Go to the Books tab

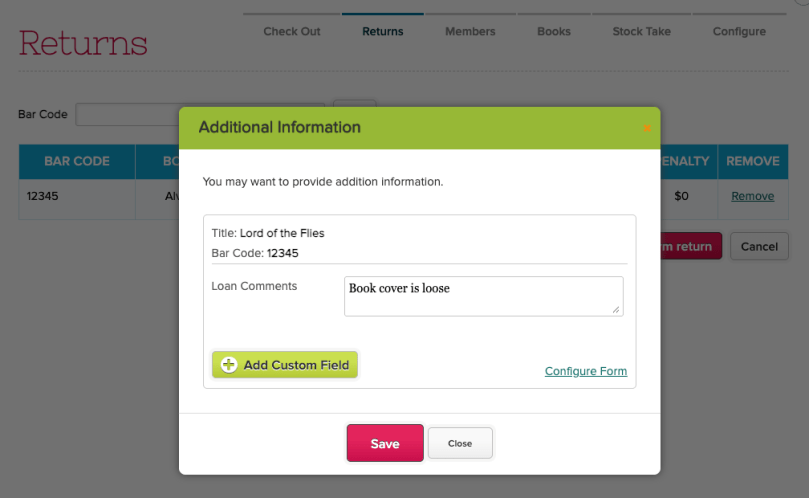(554, 31)
